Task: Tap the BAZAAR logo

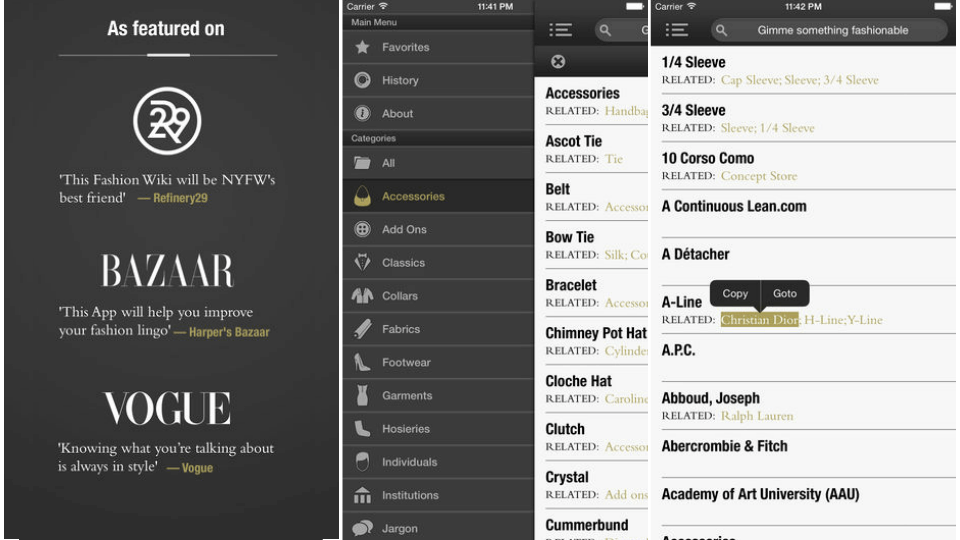Action: click(167, 271)
